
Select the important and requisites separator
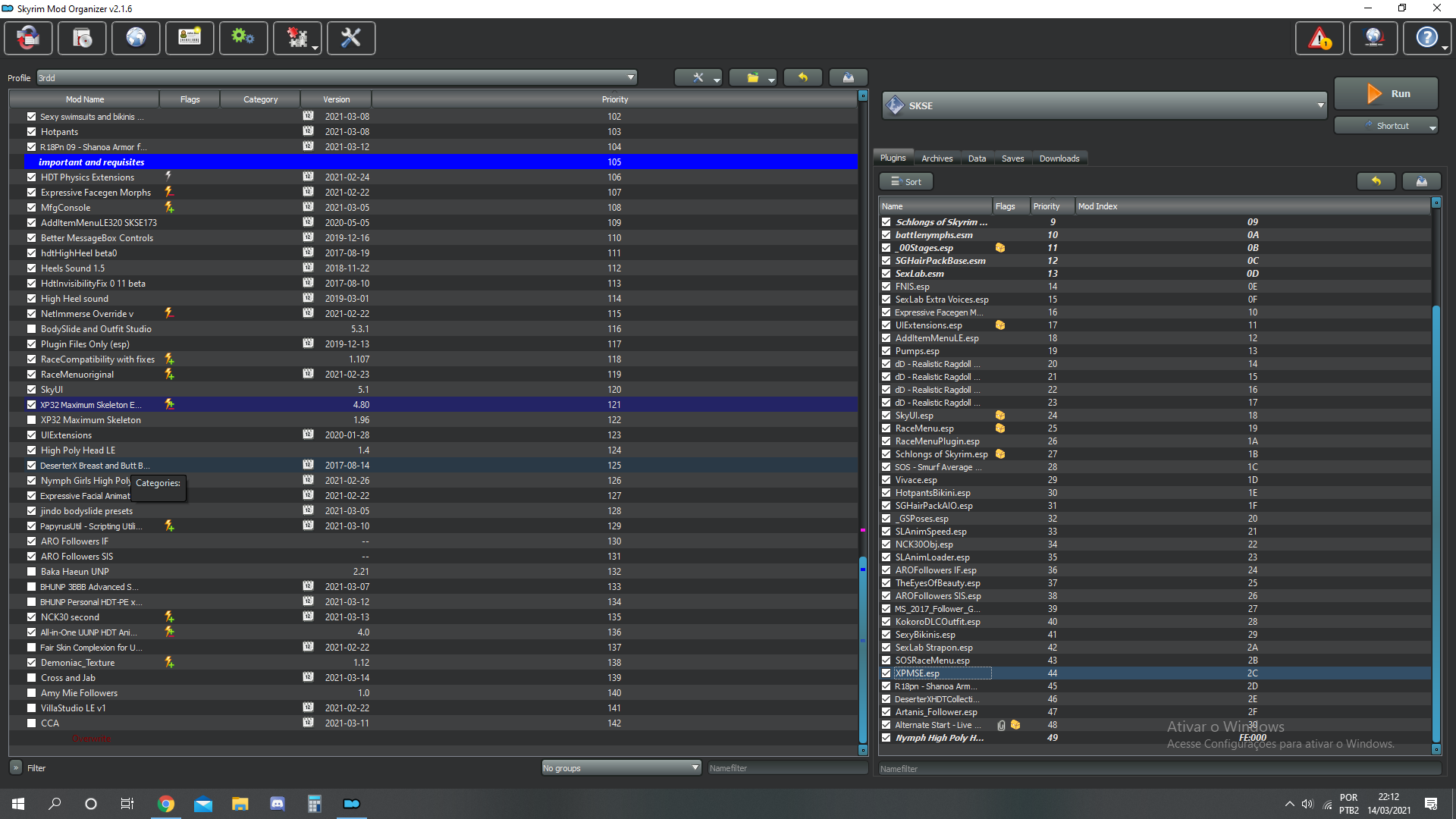433,162
